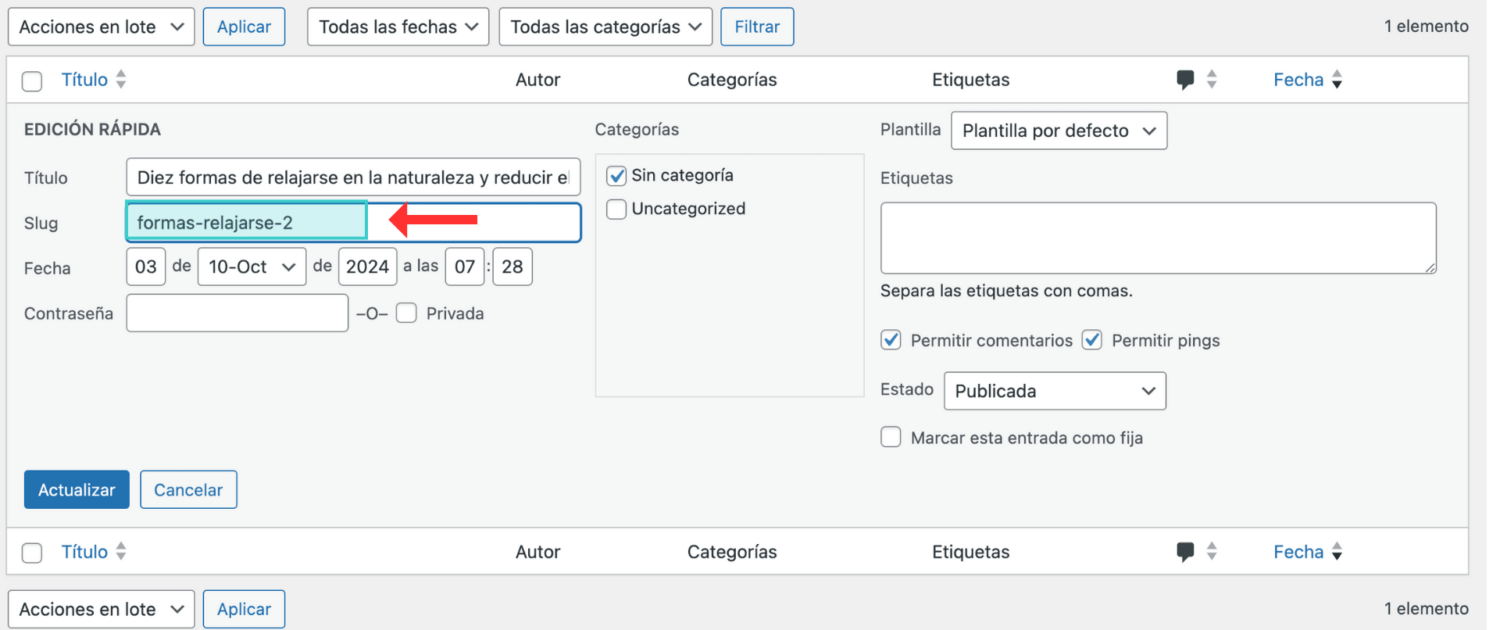The height and width of the screenshot is (630, 1500).
Task: Open the Plantilla por defecto dropdown
Action: [1058, 130]
